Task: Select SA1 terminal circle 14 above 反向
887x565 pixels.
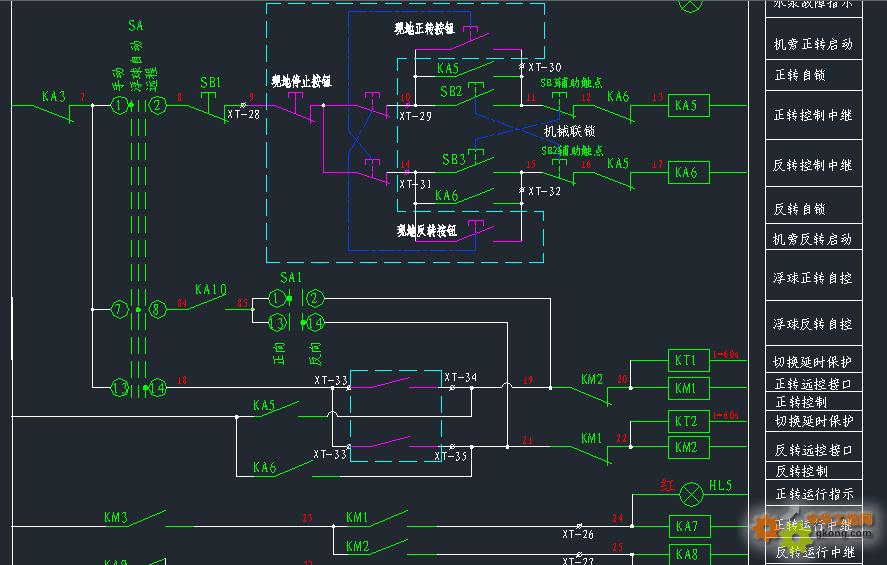Action: click(x=315, y=323)
